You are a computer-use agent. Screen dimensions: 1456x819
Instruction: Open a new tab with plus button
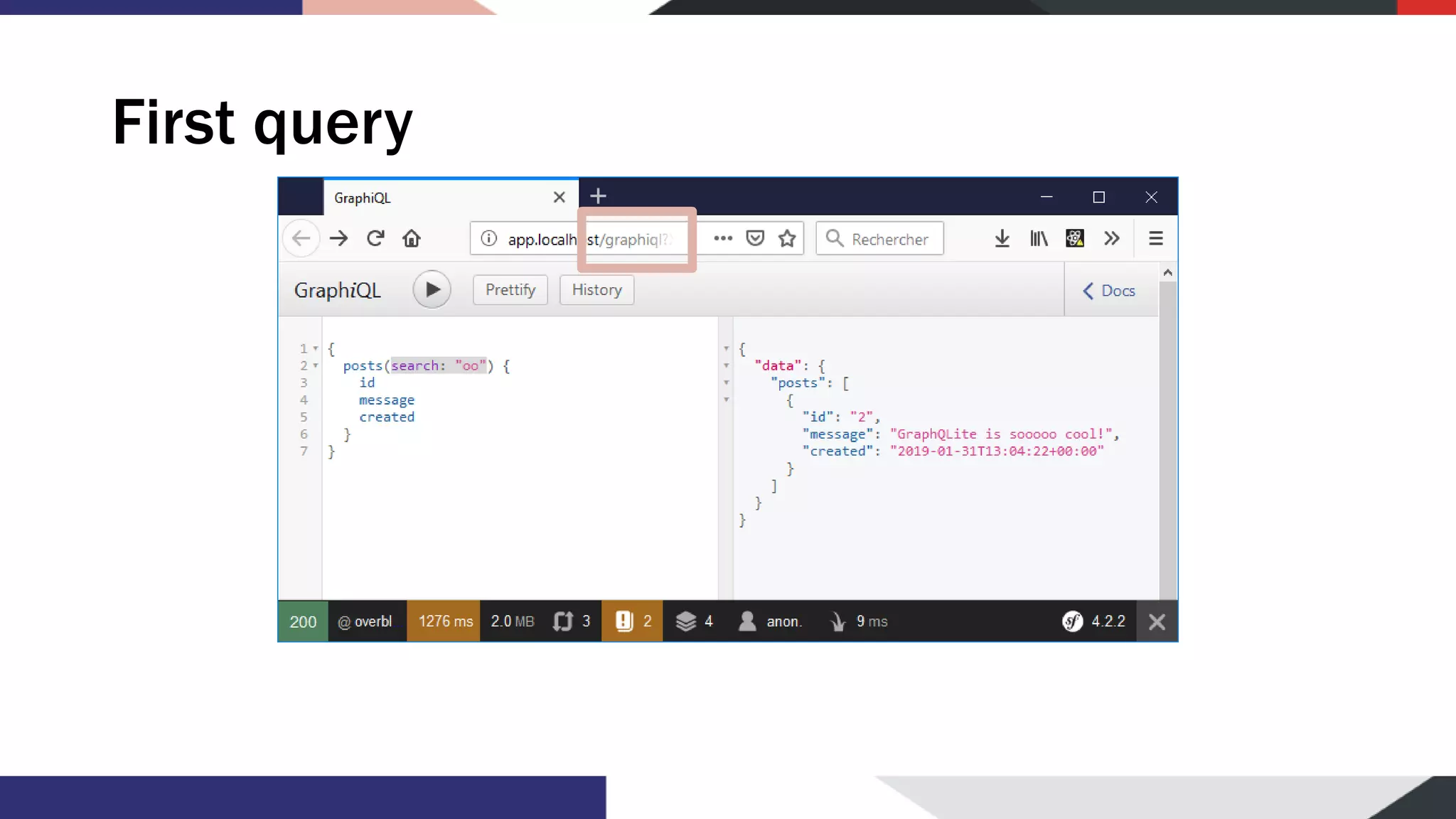(x=598, y=196)
